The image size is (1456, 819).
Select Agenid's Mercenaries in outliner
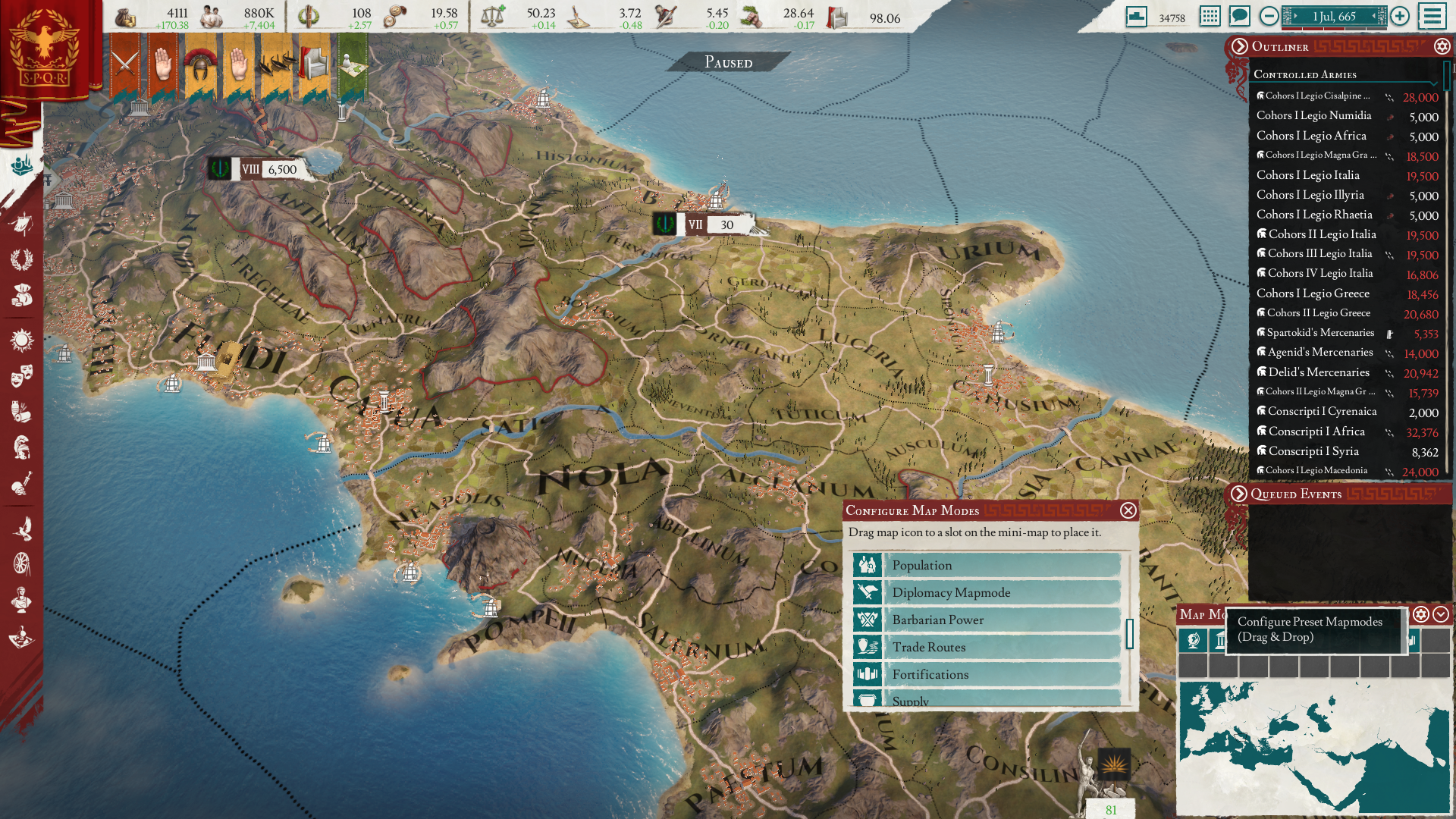coord(1347,353)
